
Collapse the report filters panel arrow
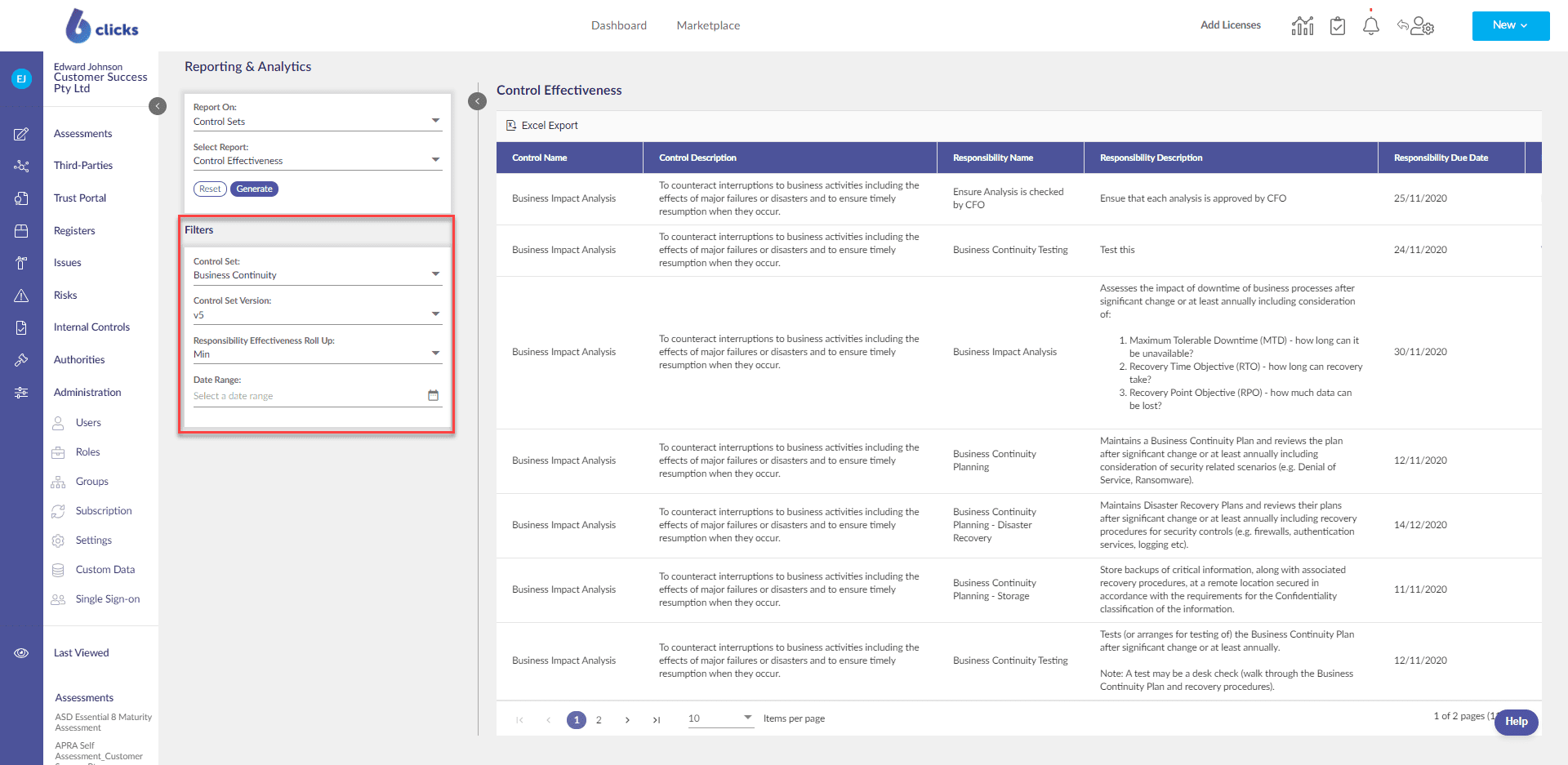click(x=478, y=101)
